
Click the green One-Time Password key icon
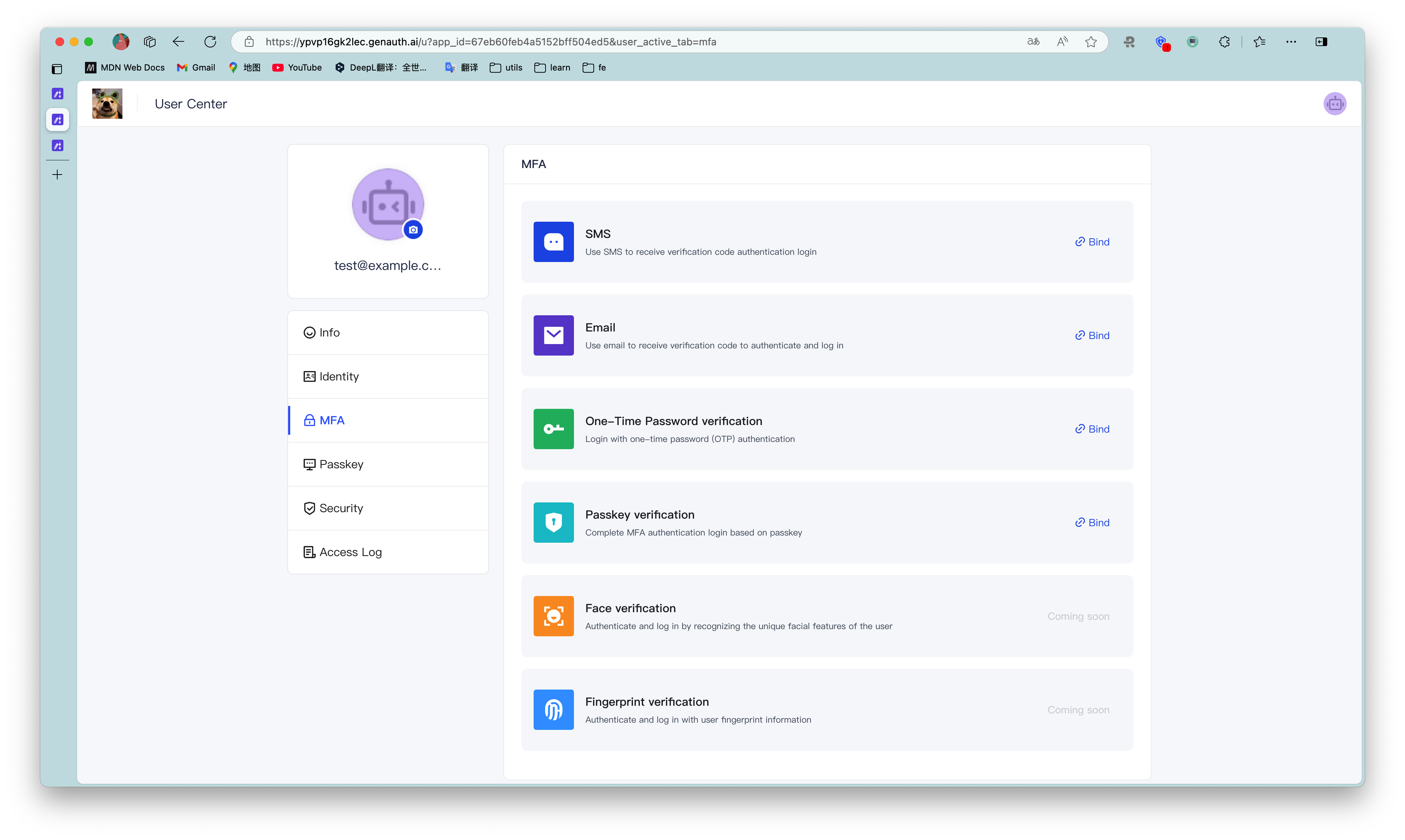553,429
